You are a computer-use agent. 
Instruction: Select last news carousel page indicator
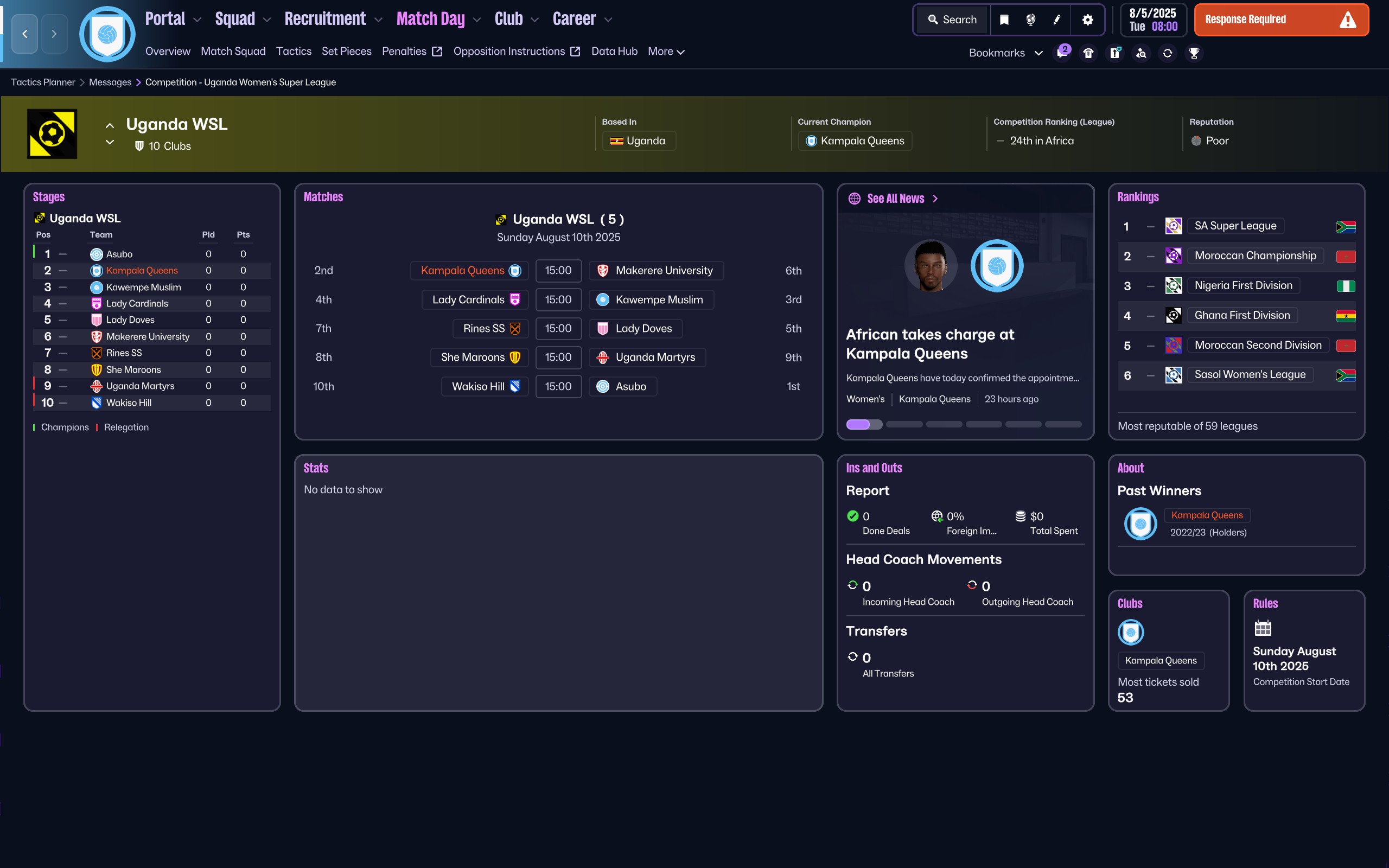point(1063,425)
